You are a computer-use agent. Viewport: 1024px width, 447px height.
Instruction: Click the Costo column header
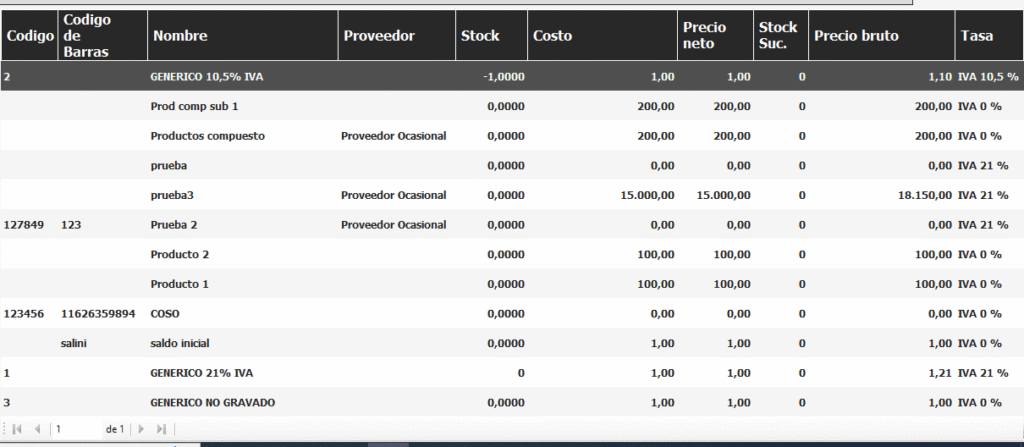coord(553,36)
